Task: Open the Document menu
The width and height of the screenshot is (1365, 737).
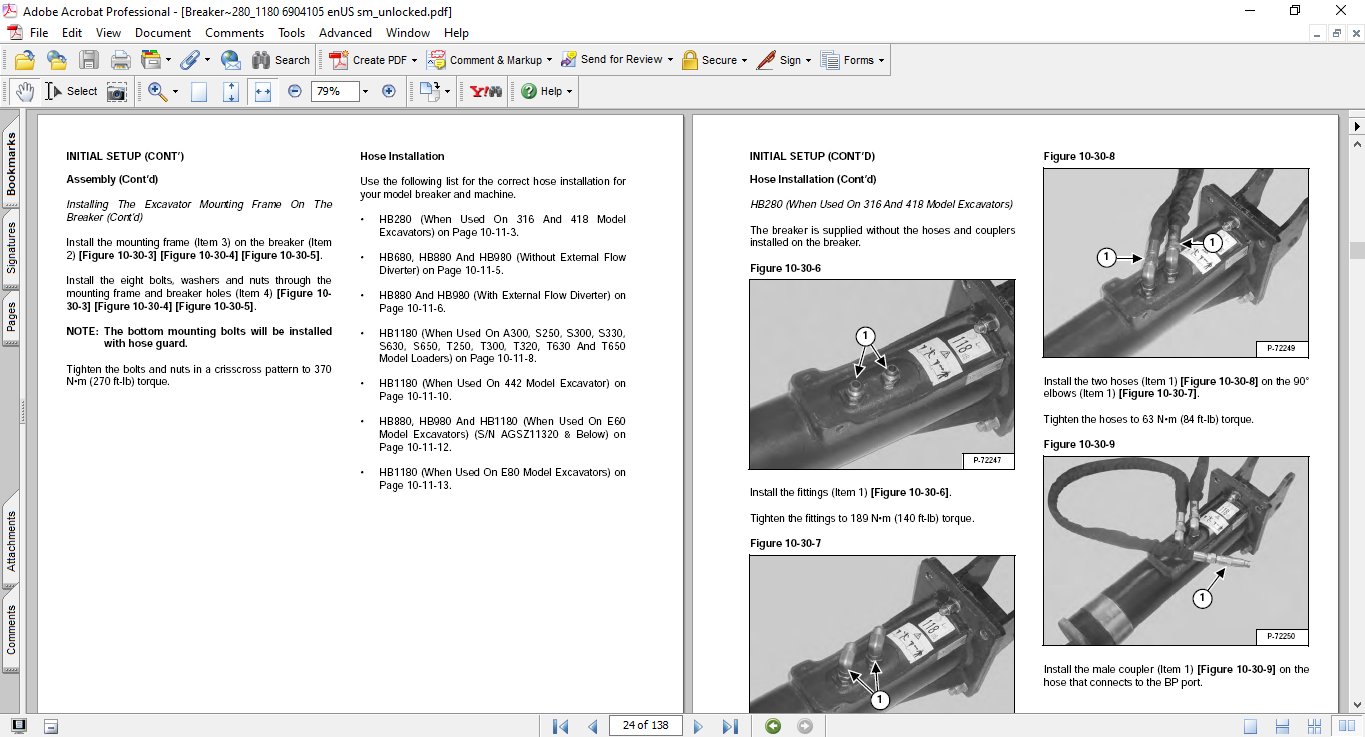Action: tap(163, 32)
